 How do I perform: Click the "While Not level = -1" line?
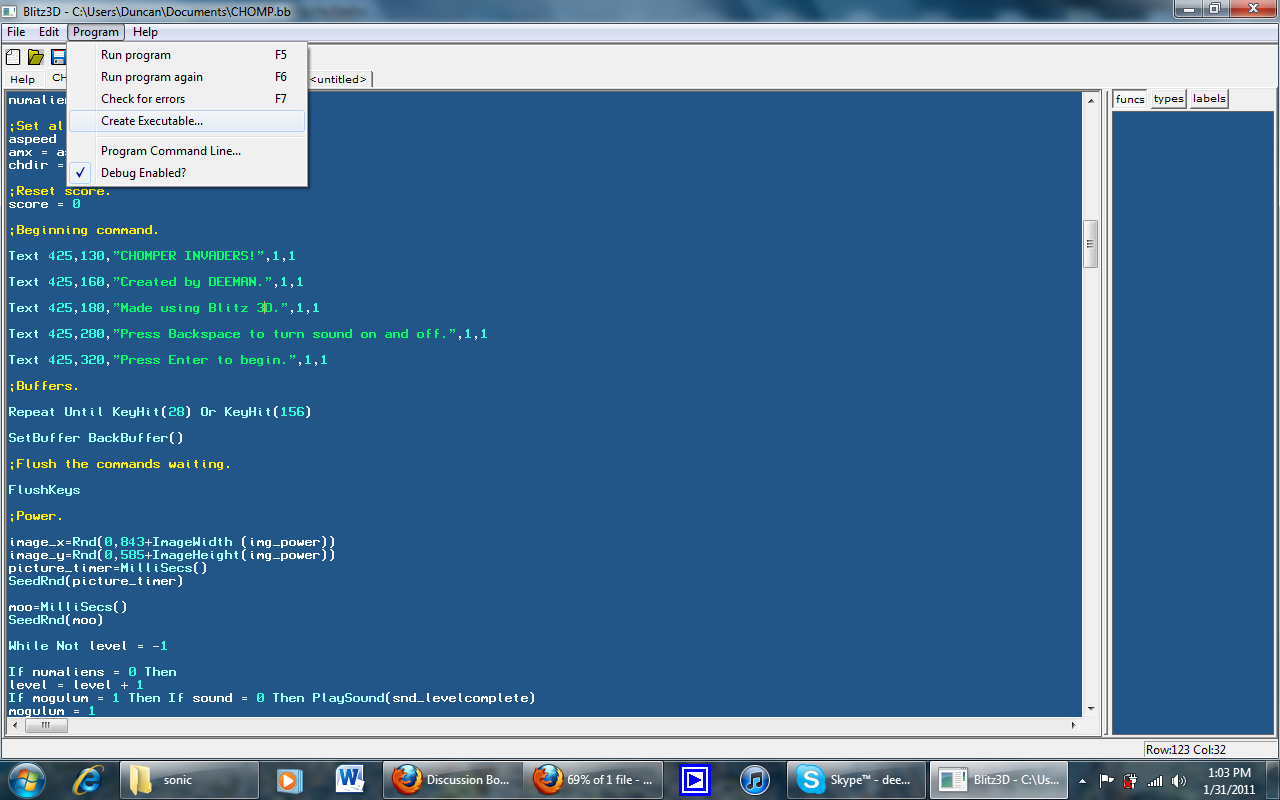pos(88,646)
